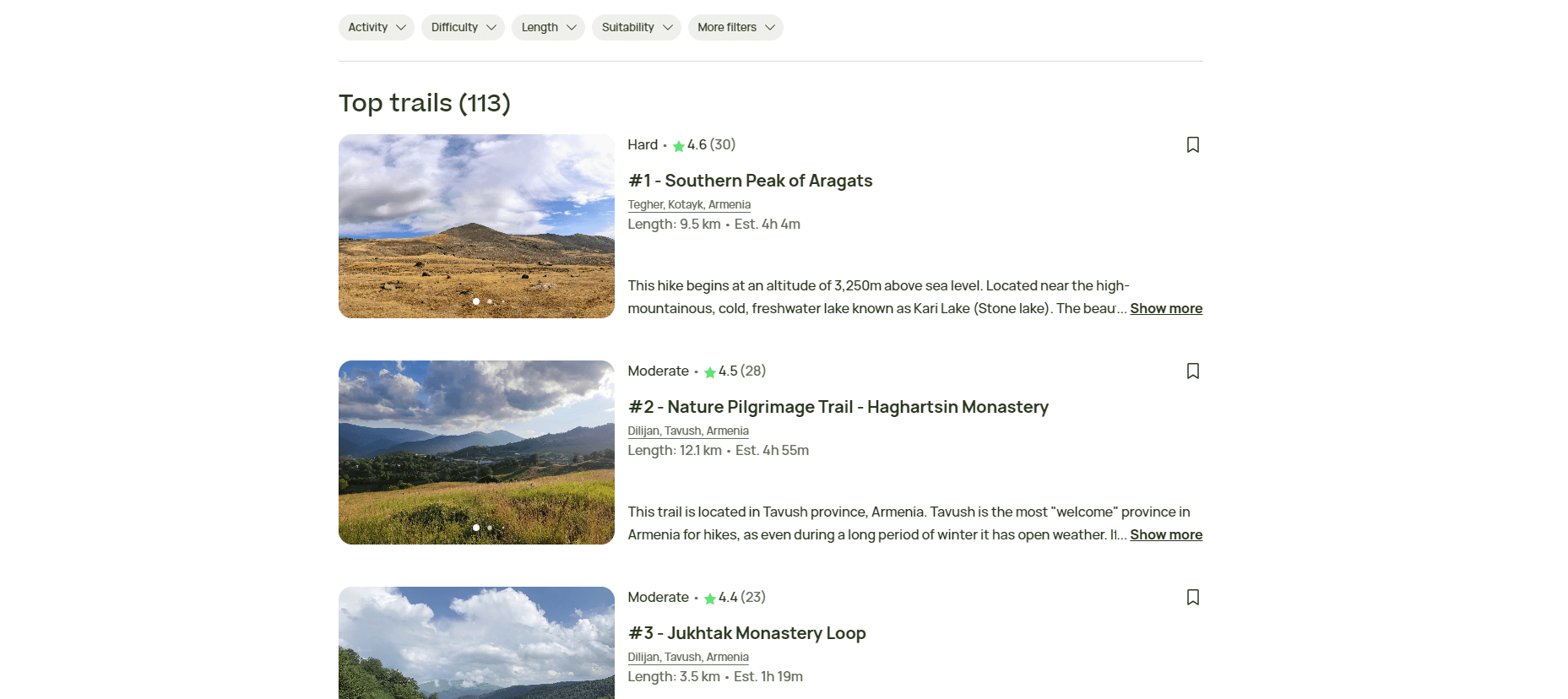Save Nature Pilgrimage Trail with bookmark icon
This screenshot has width=1568, height=699.
[x=1192, y=371]
